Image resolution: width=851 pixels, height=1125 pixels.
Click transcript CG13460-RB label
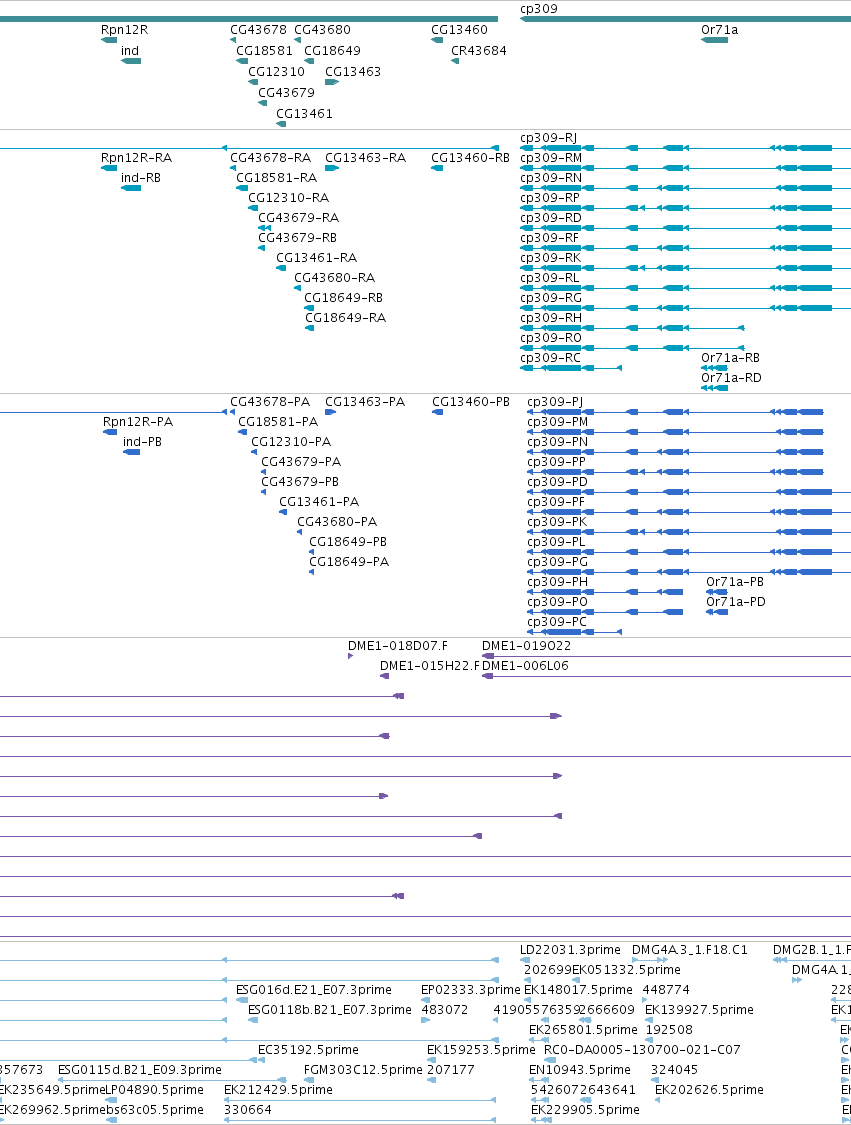coord(471,158)
